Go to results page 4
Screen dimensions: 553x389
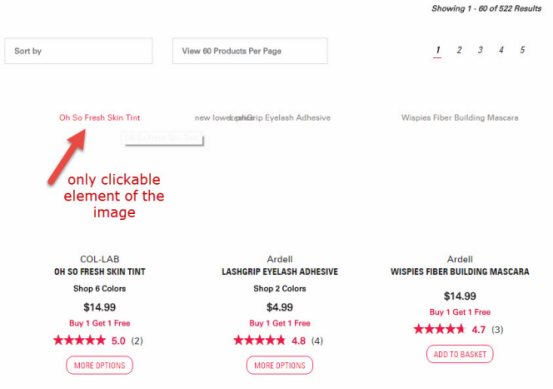coord(501,50)
